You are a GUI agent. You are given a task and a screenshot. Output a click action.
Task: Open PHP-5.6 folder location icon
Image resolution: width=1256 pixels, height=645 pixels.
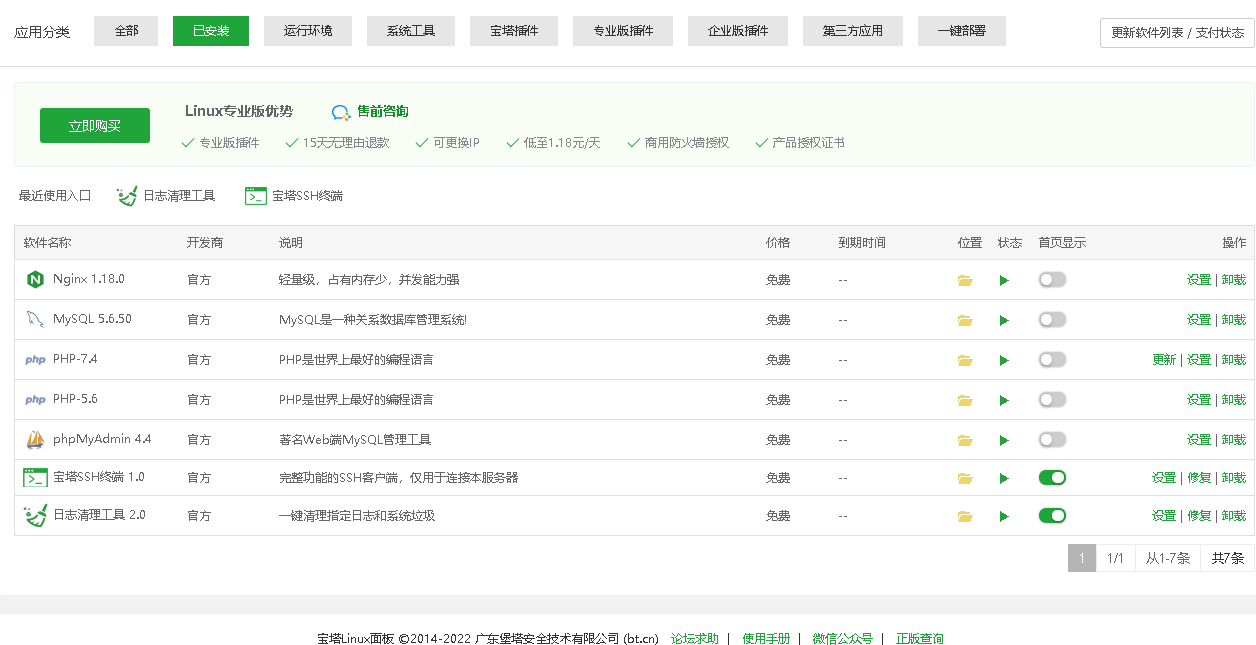click(965, 400)
